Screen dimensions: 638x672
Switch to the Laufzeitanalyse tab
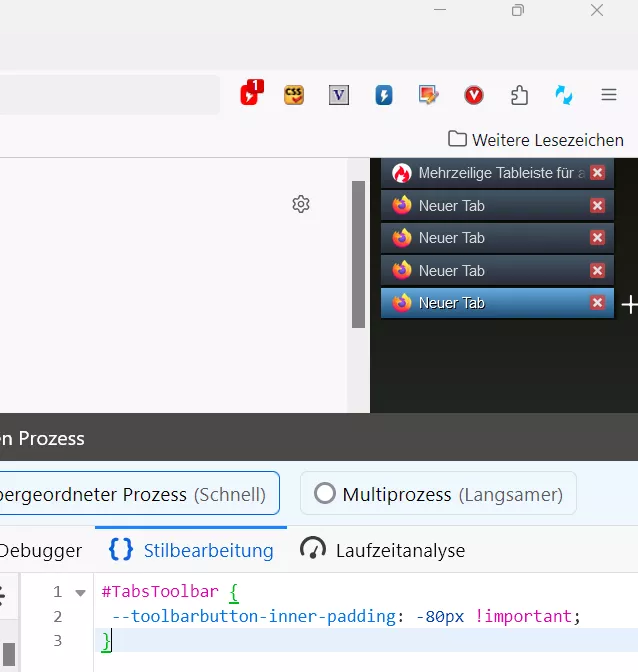pyautogui.click(x=383, y=550)
